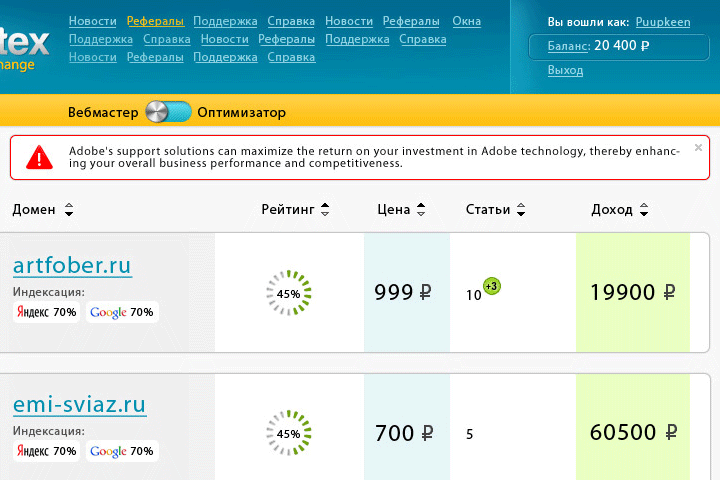The image size is (720, 480).
Task: Click the green +3 badge for artfober.ru
Action: [x=492, y=287]
